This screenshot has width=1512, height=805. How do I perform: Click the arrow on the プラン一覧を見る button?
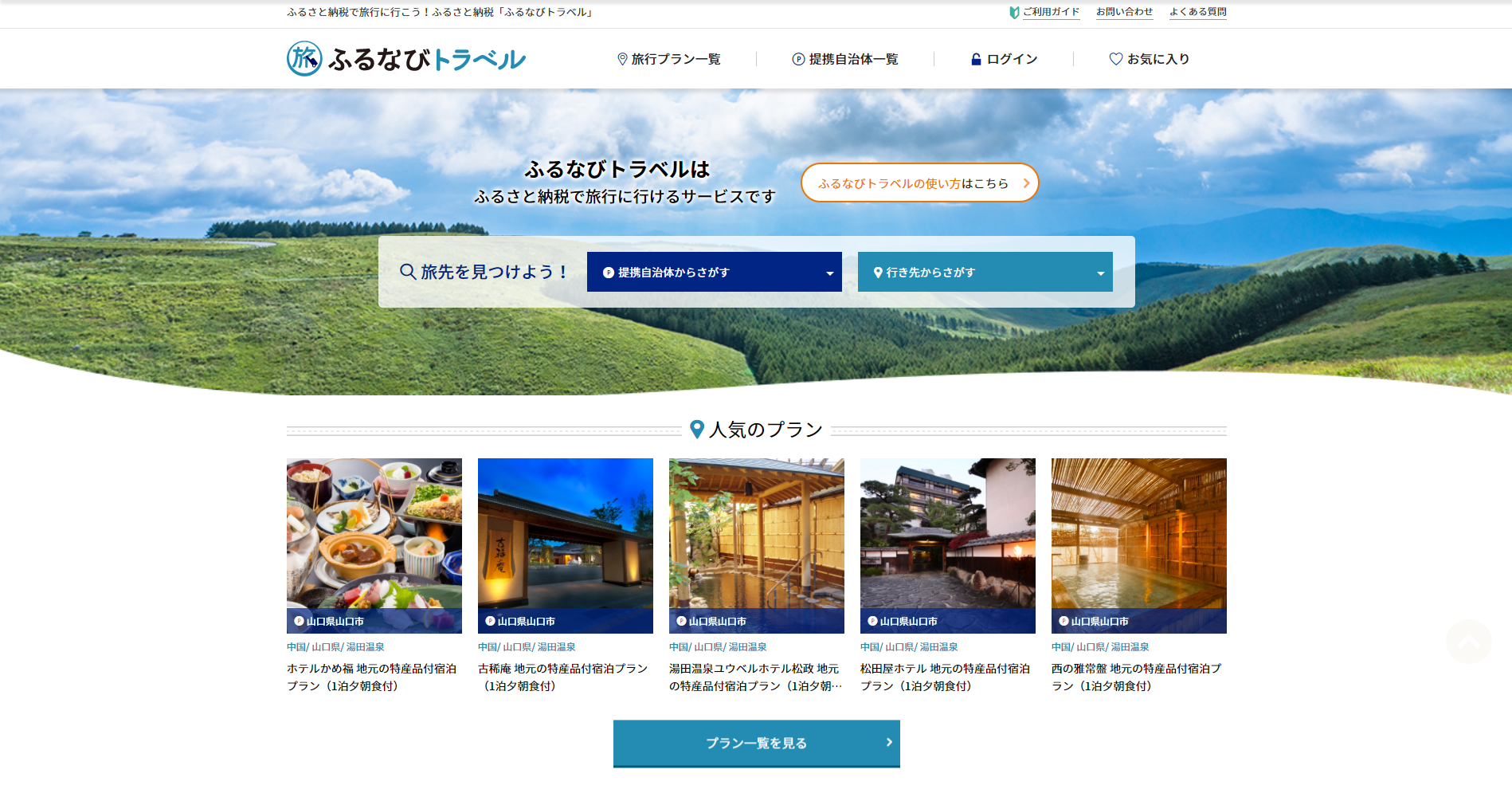point(889,742)
